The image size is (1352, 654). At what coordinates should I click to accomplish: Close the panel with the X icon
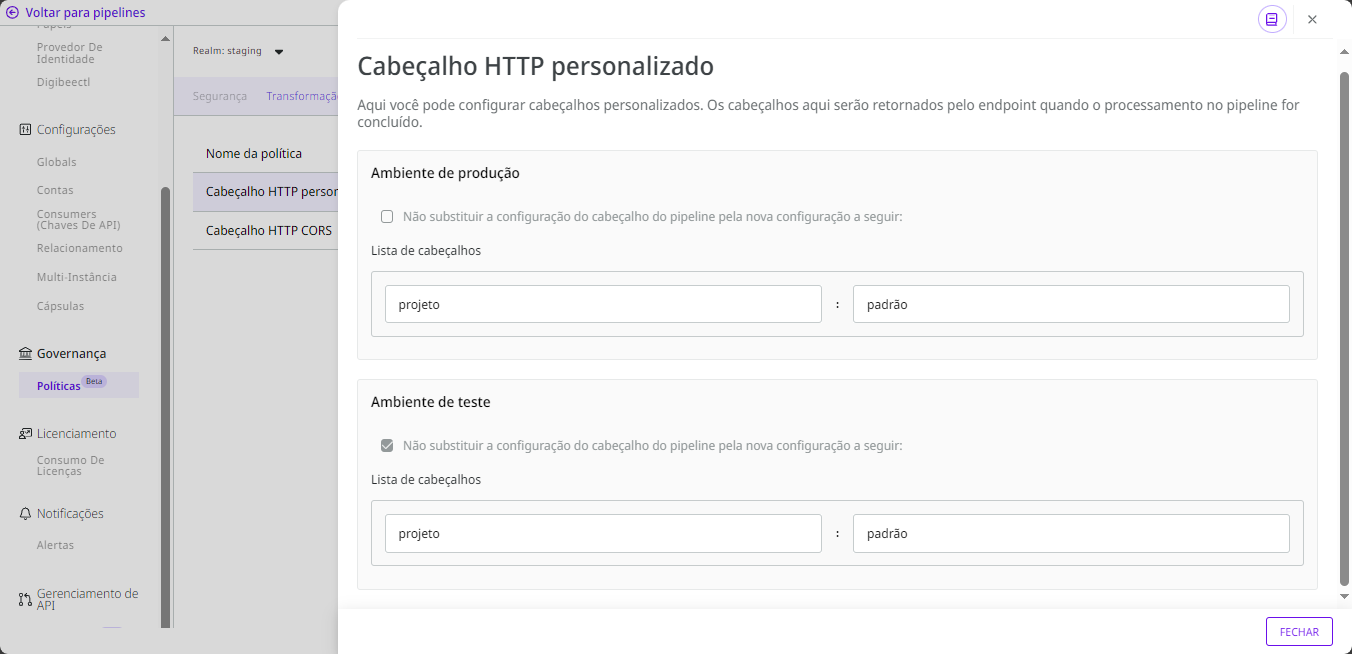coord(1312,19)
